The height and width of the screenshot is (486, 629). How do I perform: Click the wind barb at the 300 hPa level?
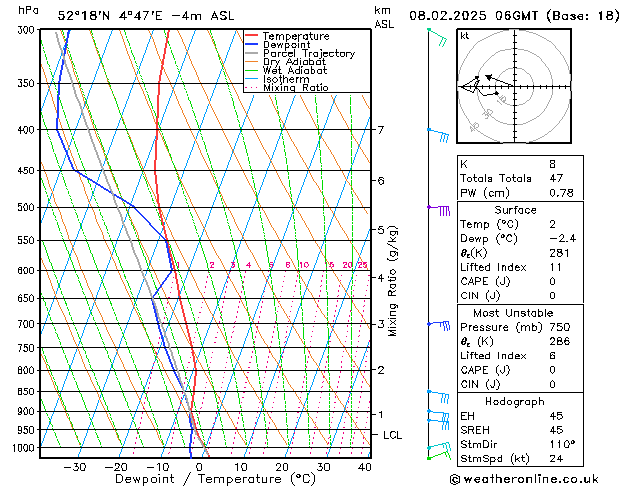[438, 37]
